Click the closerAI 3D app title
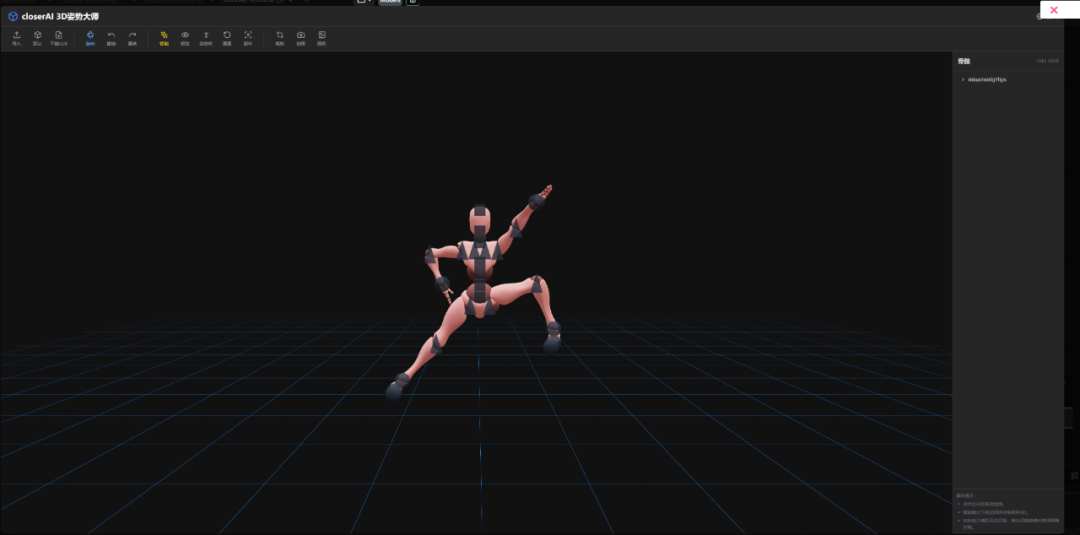The height and width of the screenshot is (535, 1080). [60, 17]
